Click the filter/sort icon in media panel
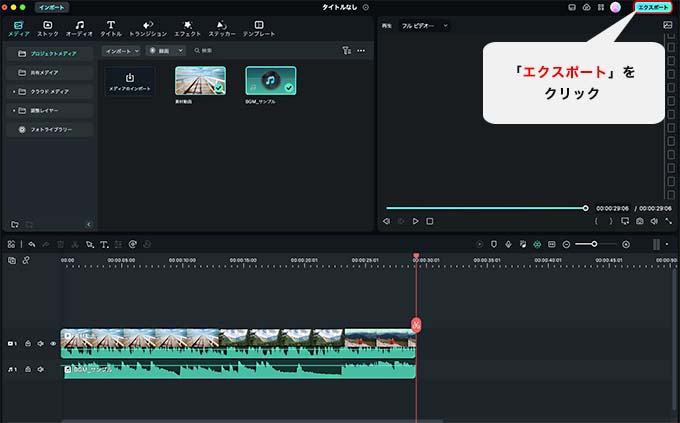The width and height of the screenshot is (680, 423). (346, 51)
